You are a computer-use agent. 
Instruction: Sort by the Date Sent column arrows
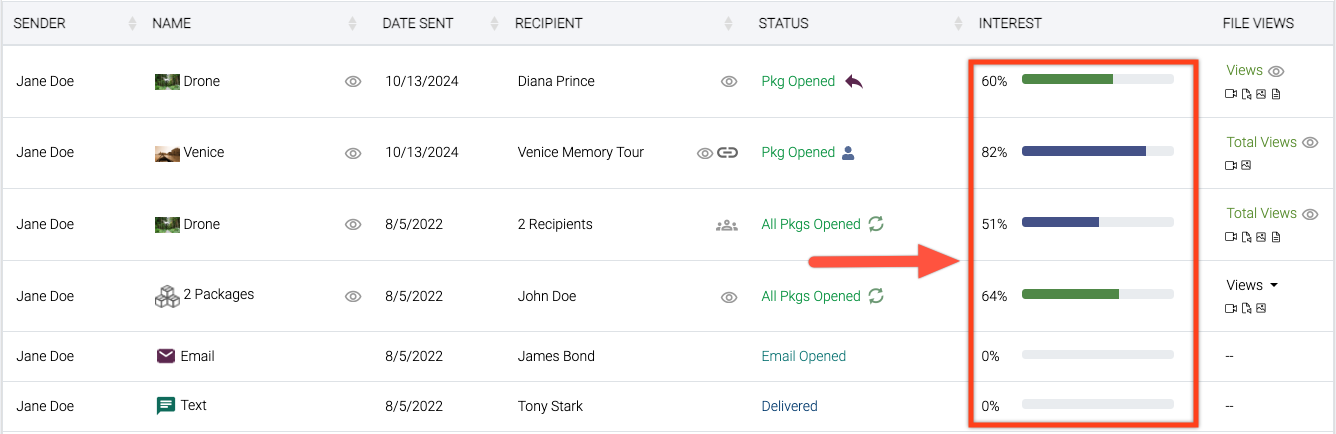tap(493, 23)
